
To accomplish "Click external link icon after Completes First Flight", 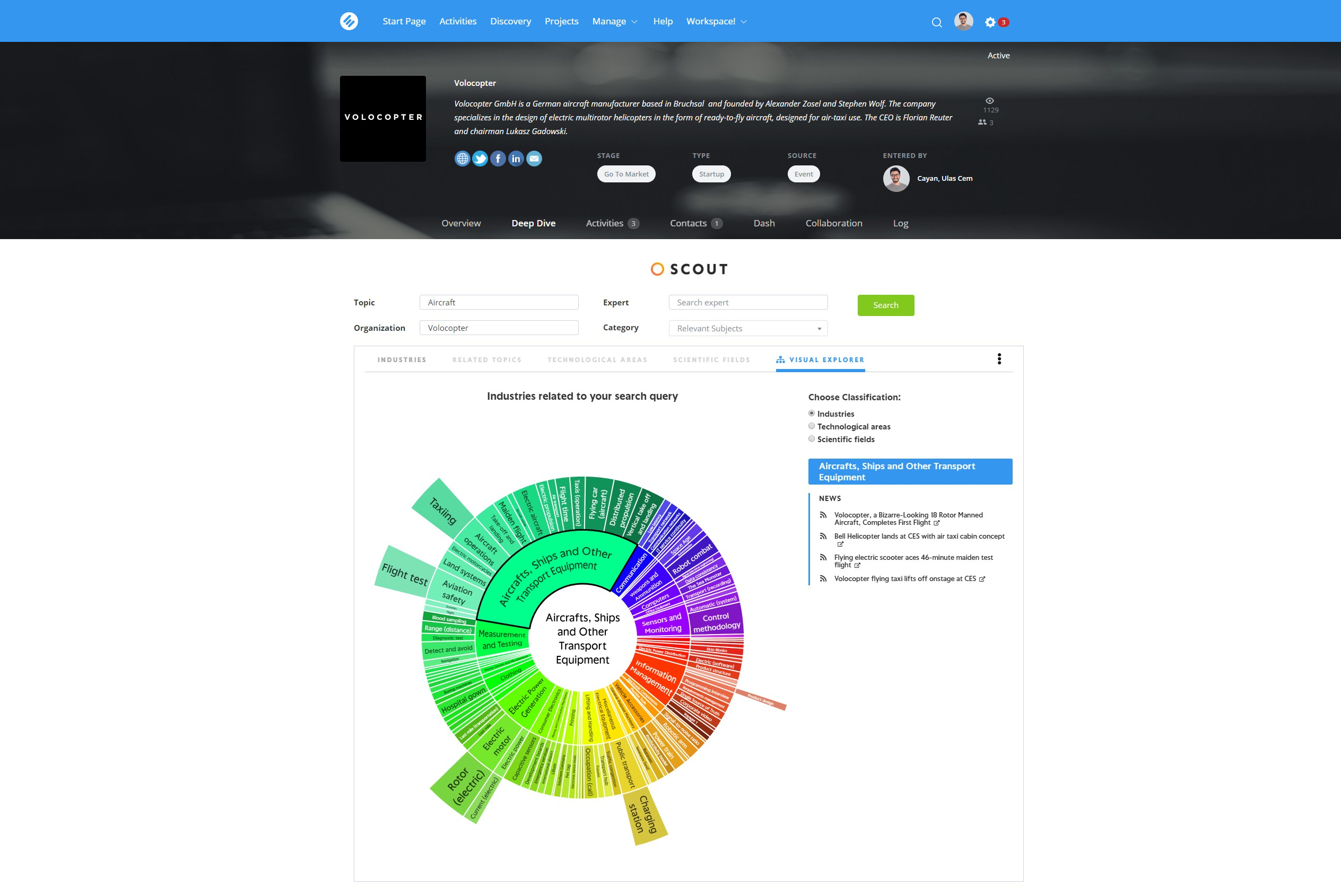I will click(x=936, y=523).
